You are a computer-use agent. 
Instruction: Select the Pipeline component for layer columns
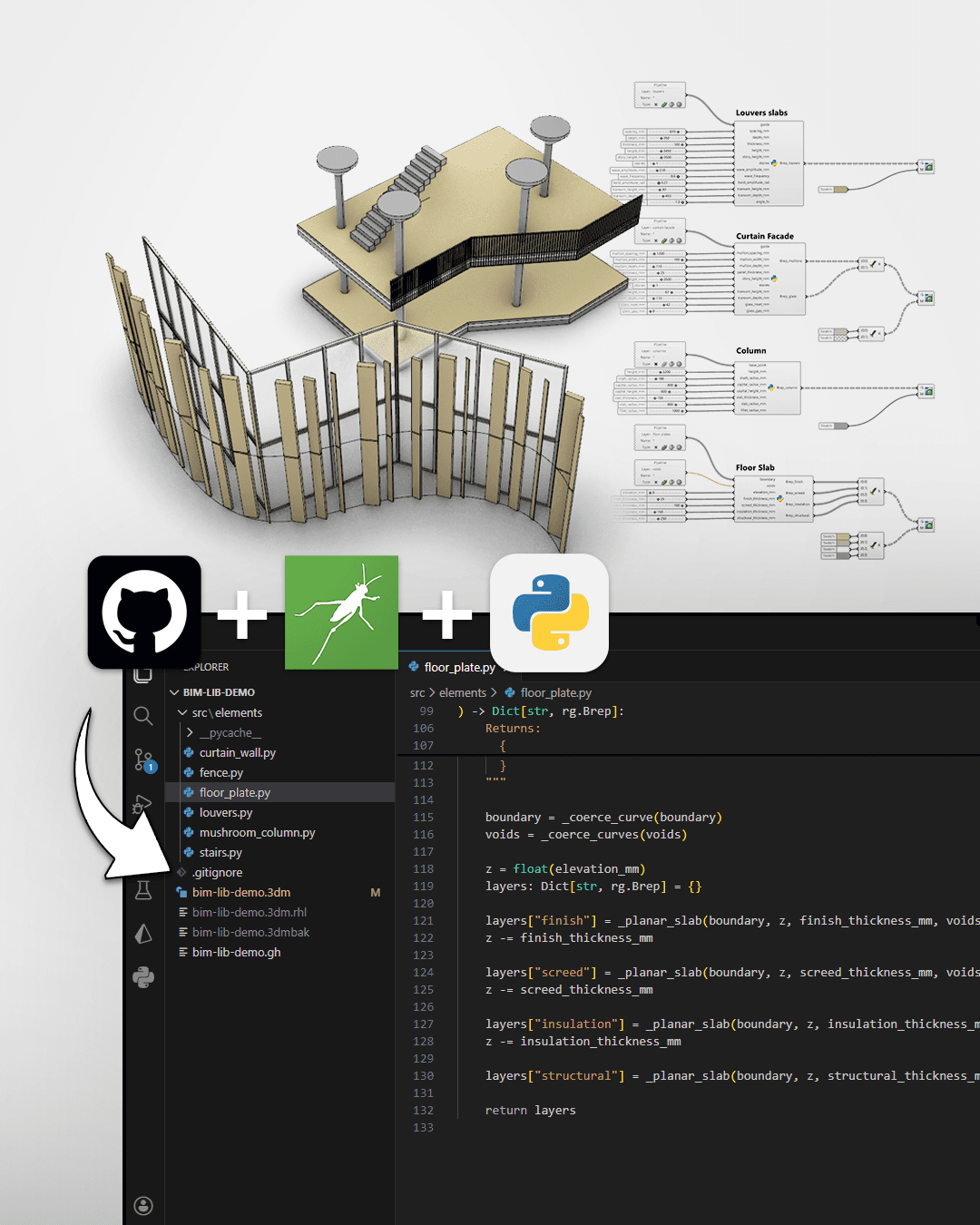pos(660,354)
